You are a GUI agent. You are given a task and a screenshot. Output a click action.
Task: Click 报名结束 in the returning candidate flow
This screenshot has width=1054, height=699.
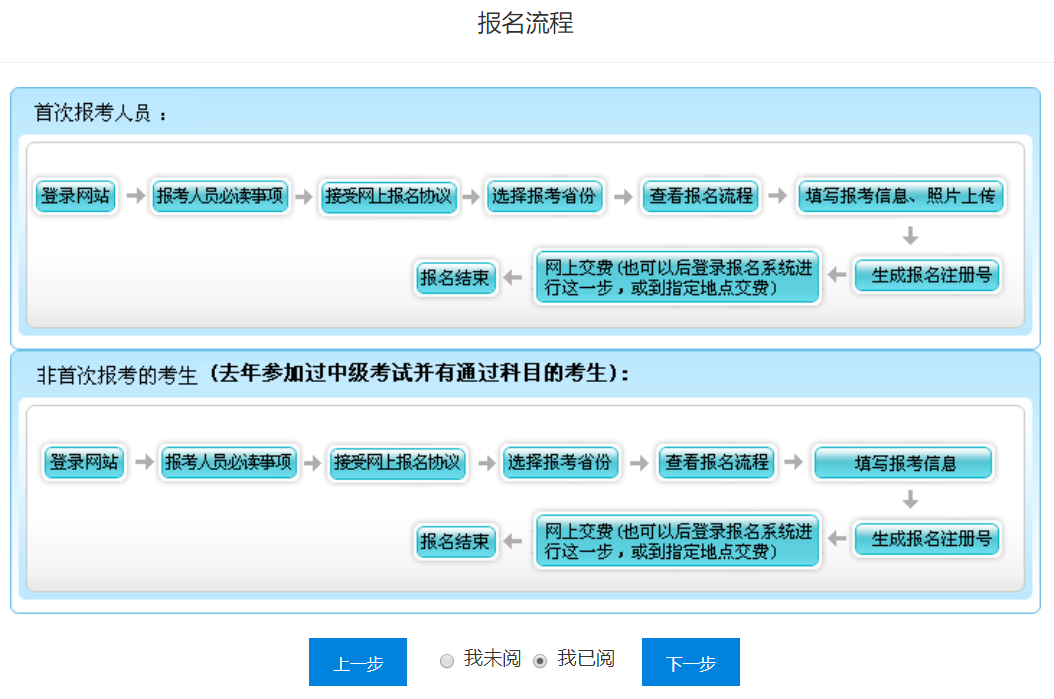(x=456, y=541)
